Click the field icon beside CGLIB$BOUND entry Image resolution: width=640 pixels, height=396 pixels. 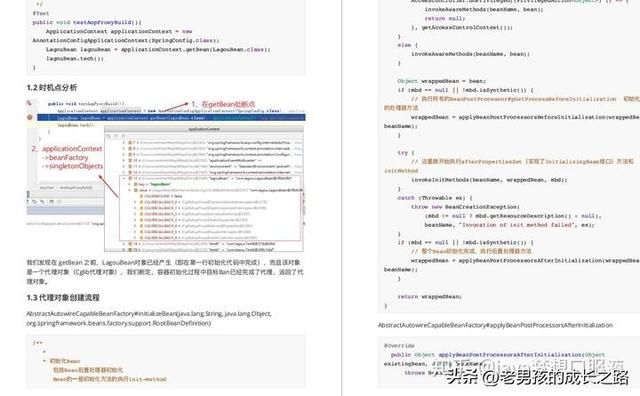tap(141, 196)
